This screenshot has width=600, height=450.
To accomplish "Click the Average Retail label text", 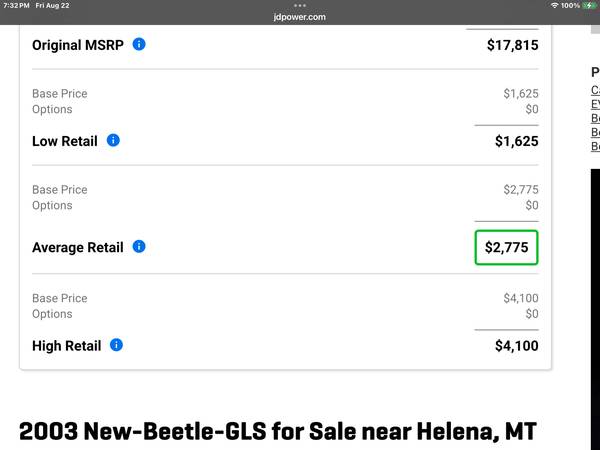I will (x=78, y=247).
